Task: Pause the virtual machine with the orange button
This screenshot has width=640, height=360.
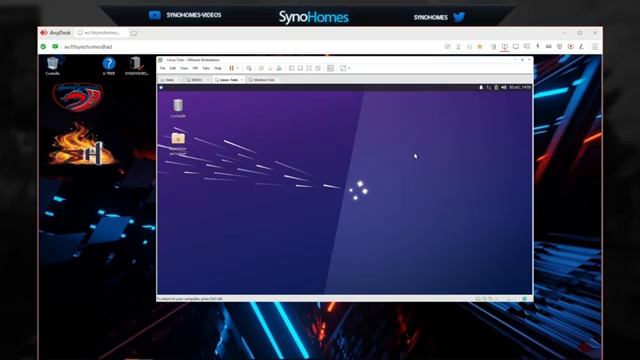Action: [231, 68]
